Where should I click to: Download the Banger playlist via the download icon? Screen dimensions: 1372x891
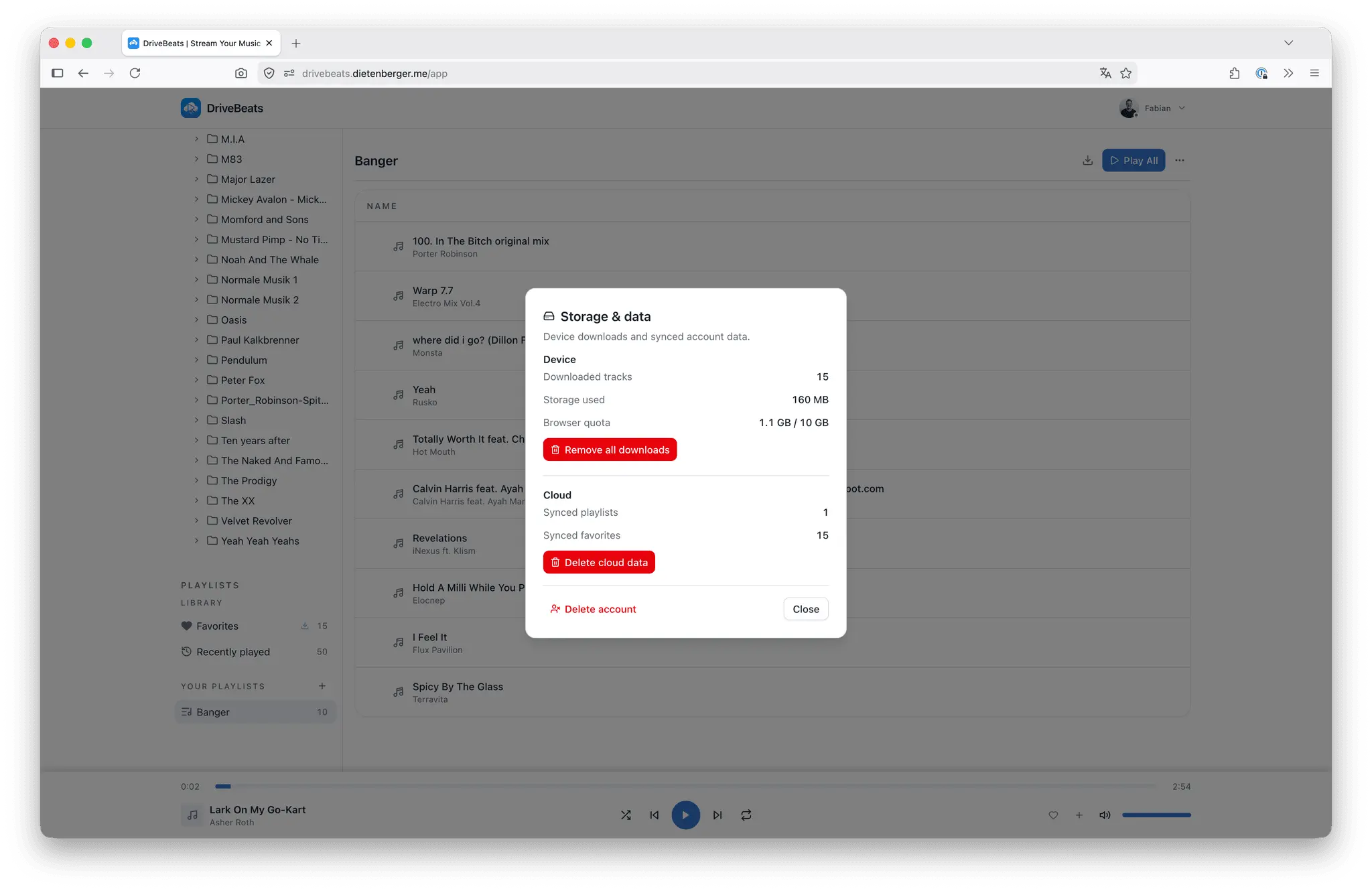1087,160
